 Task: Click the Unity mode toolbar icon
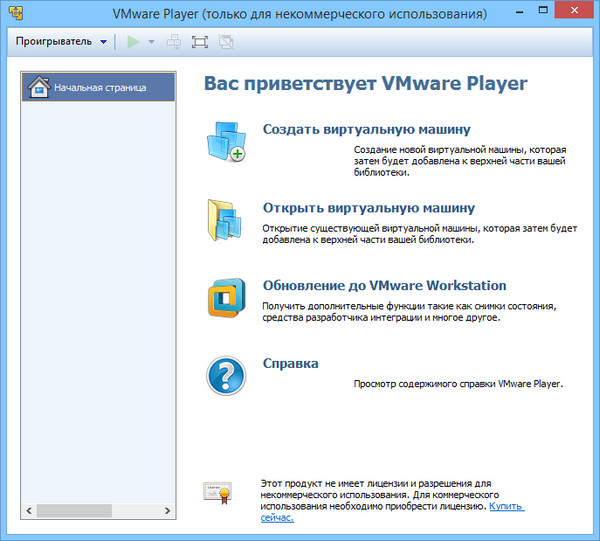(x=225, y=42)
